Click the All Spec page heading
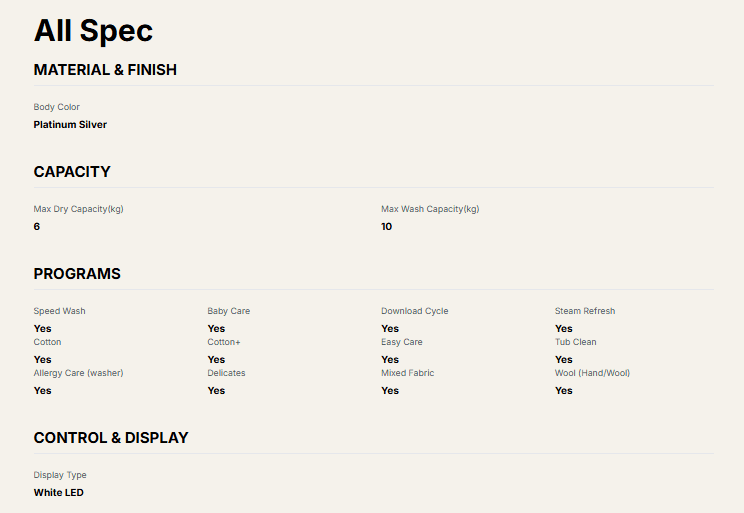Screen dimensions: 744x513 (x=93, y=30)
